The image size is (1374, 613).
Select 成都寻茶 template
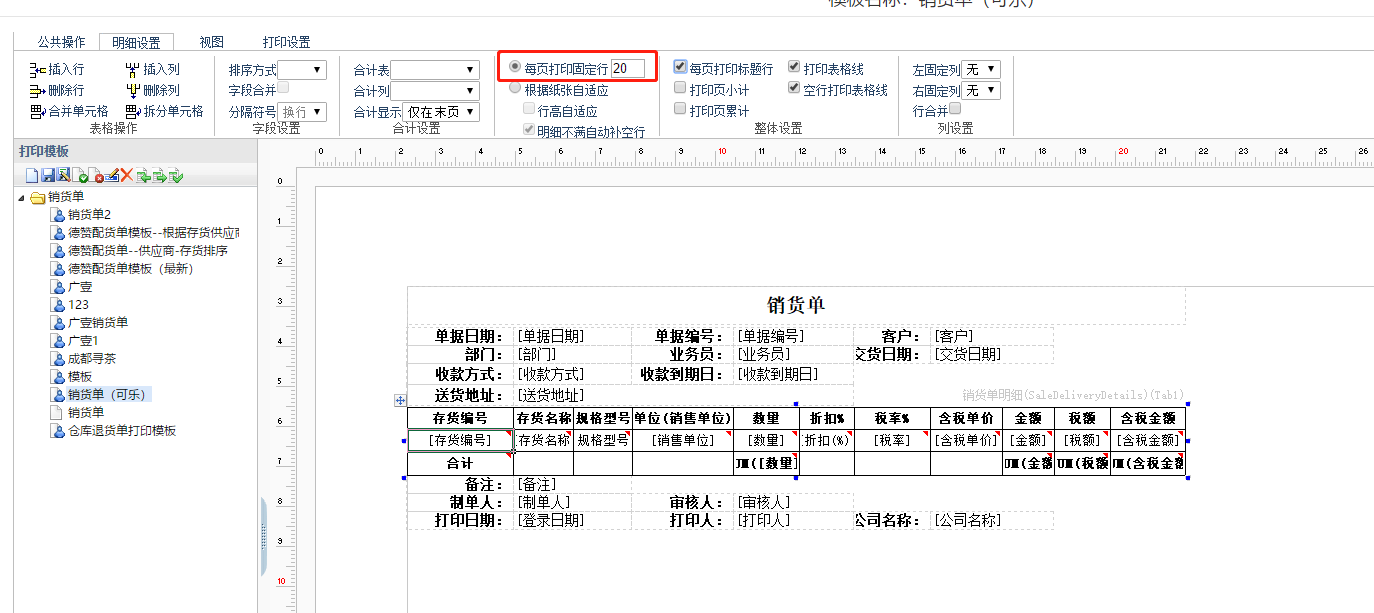click(91, 359)
